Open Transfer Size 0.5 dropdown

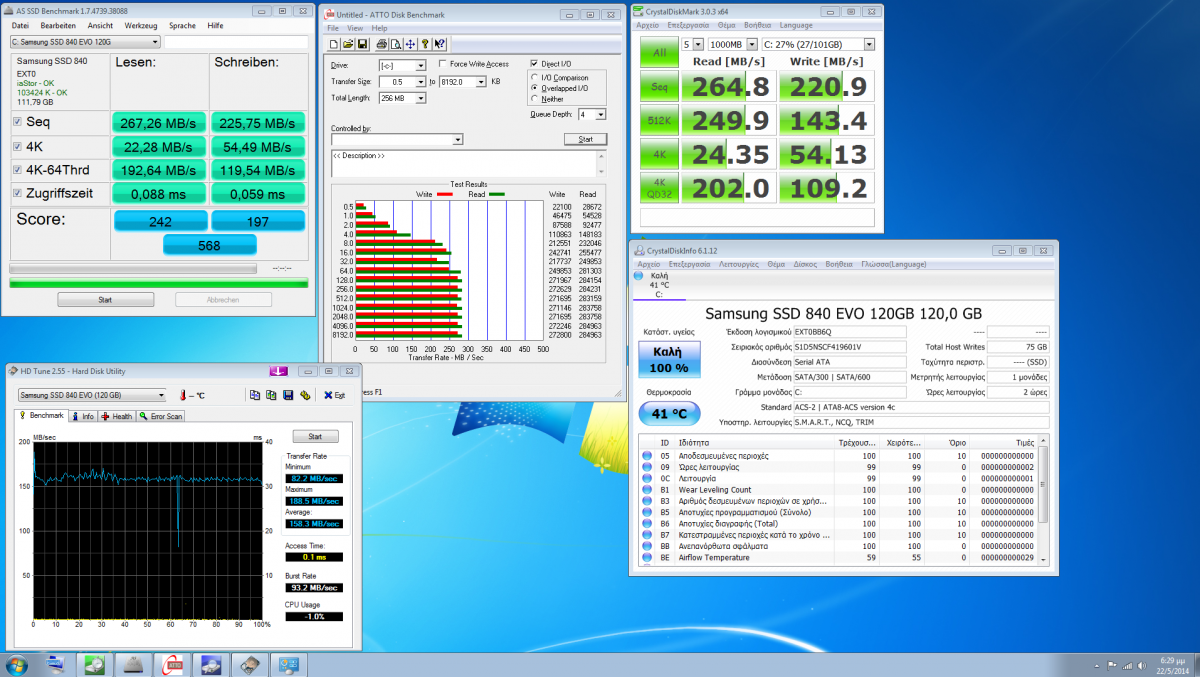click(420, 82)
